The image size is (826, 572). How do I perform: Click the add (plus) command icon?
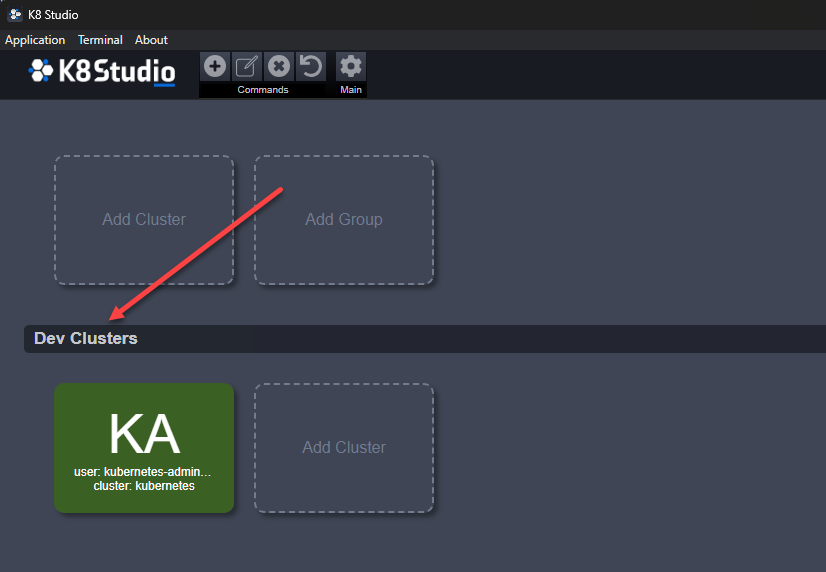[215, 66]
